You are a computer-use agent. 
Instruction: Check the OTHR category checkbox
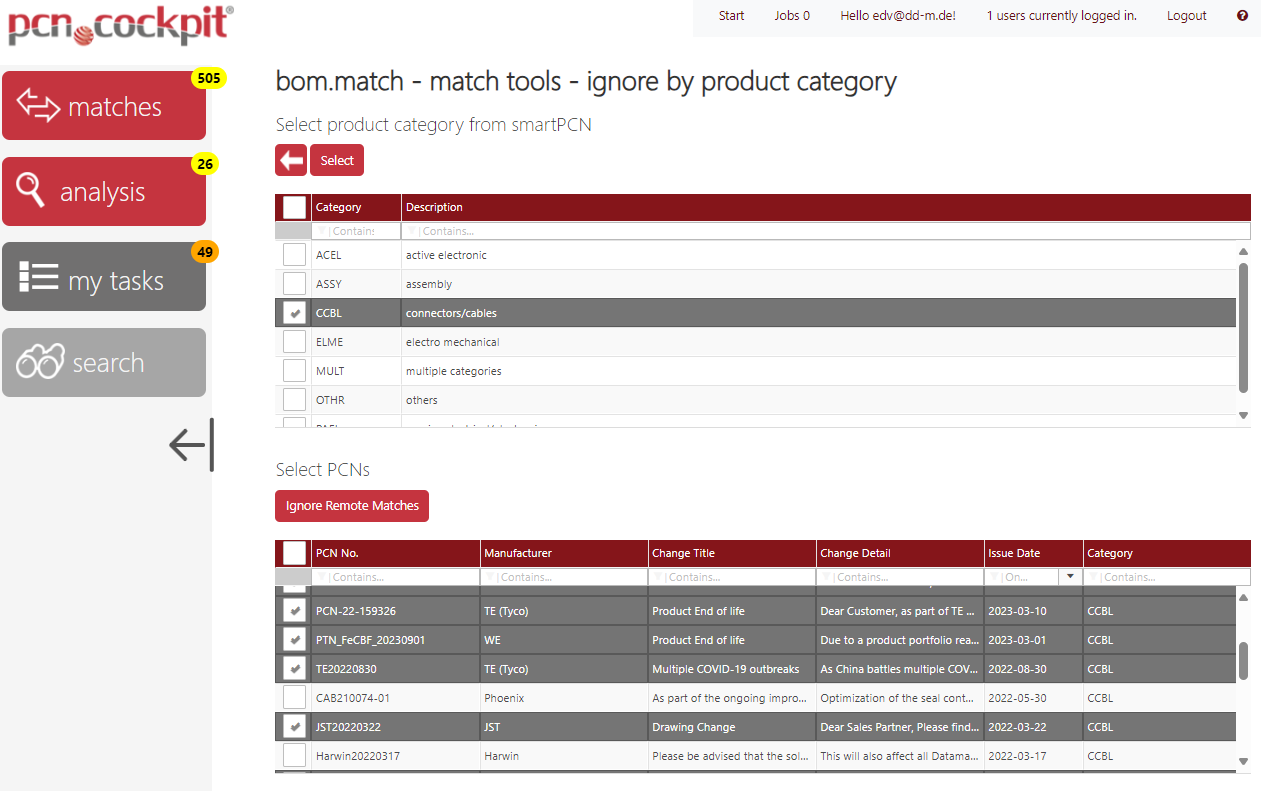tap(294, 400)
